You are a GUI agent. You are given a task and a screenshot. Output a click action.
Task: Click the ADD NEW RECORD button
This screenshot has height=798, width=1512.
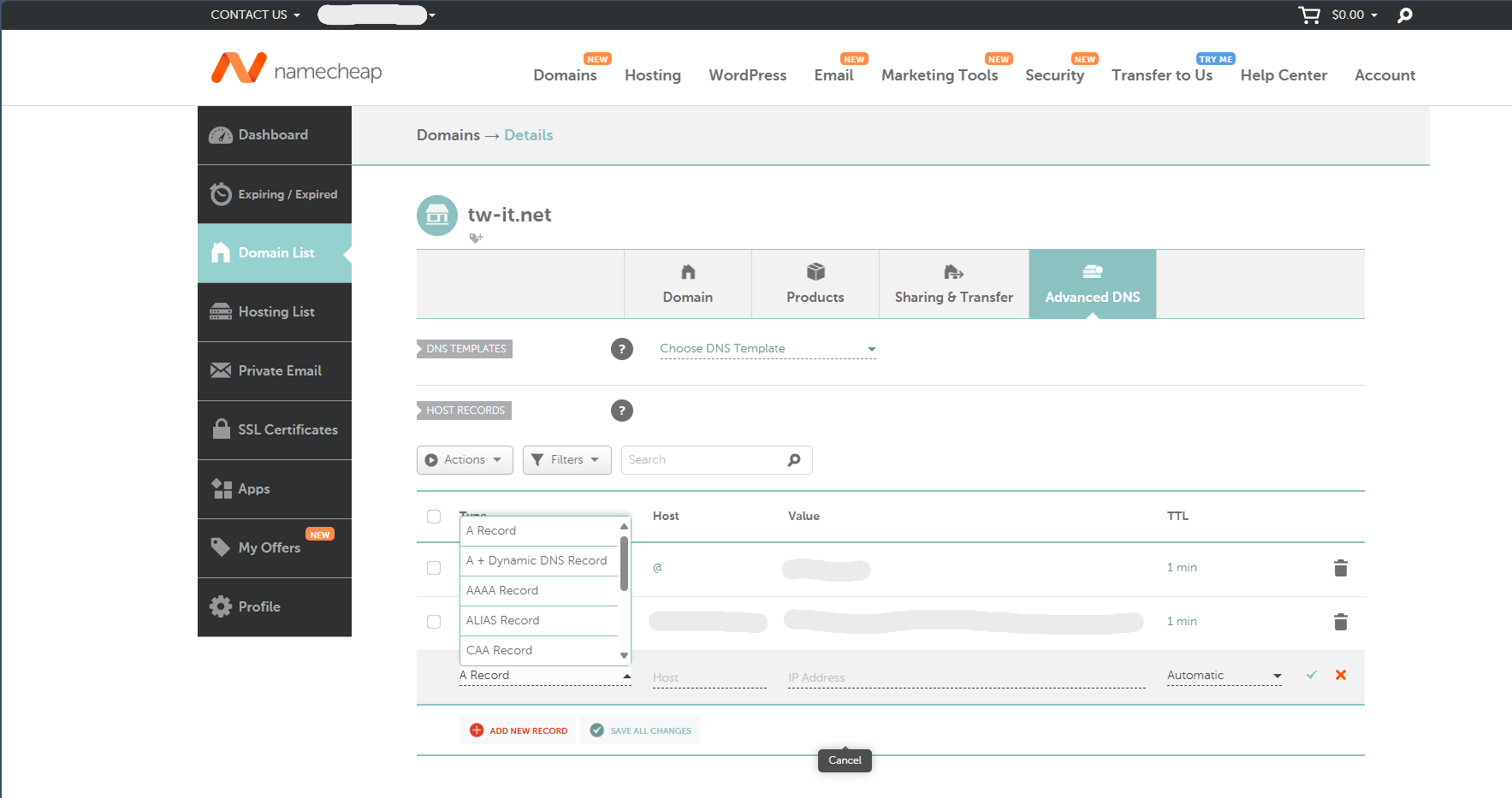coord(518,730)
